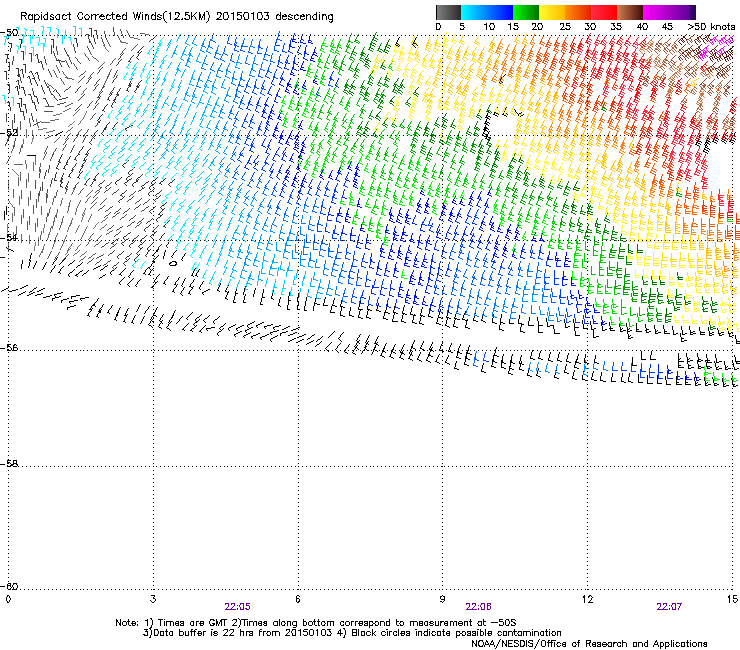Click the latitude label -50
Image resolution: width=740 pixels, height=650 pixels.
9,33
